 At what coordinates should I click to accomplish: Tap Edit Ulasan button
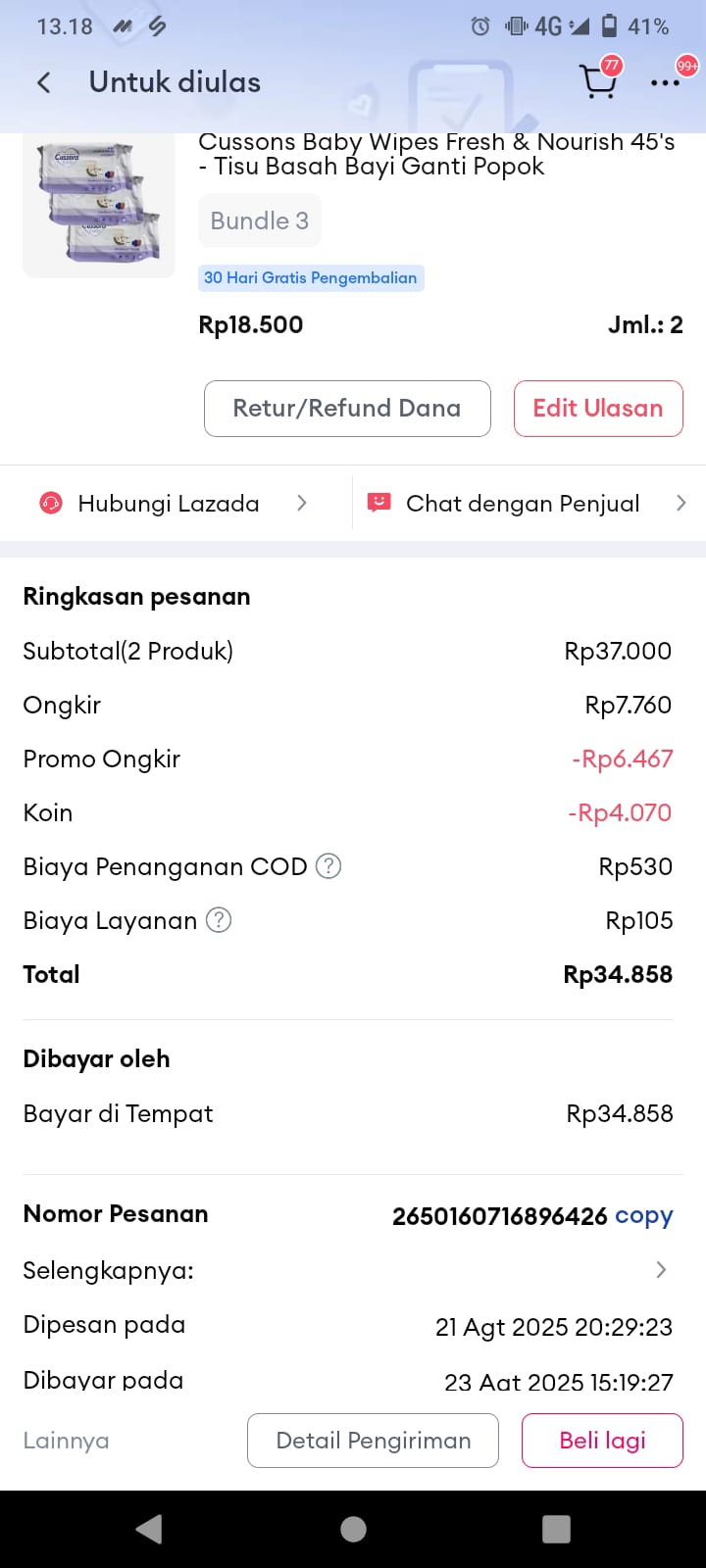tap(598, 409)
